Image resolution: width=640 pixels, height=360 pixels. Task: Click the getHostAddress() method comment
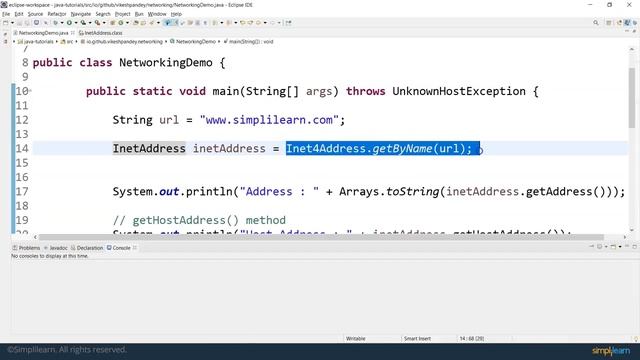199,220
